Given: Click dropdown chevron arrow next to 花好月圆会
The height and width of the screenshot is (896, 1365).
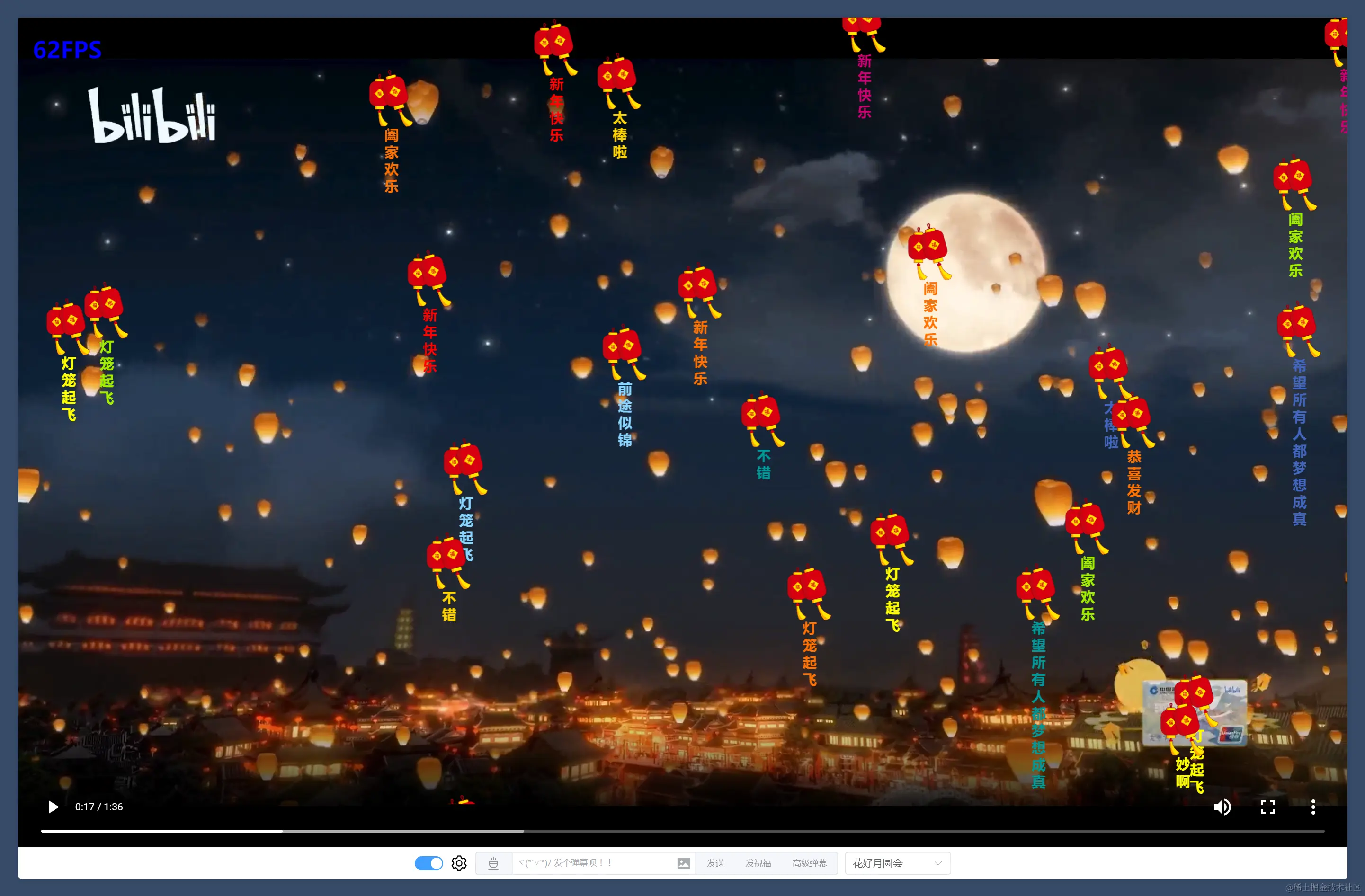Looking at the screenshot, I should click(938, 863).
